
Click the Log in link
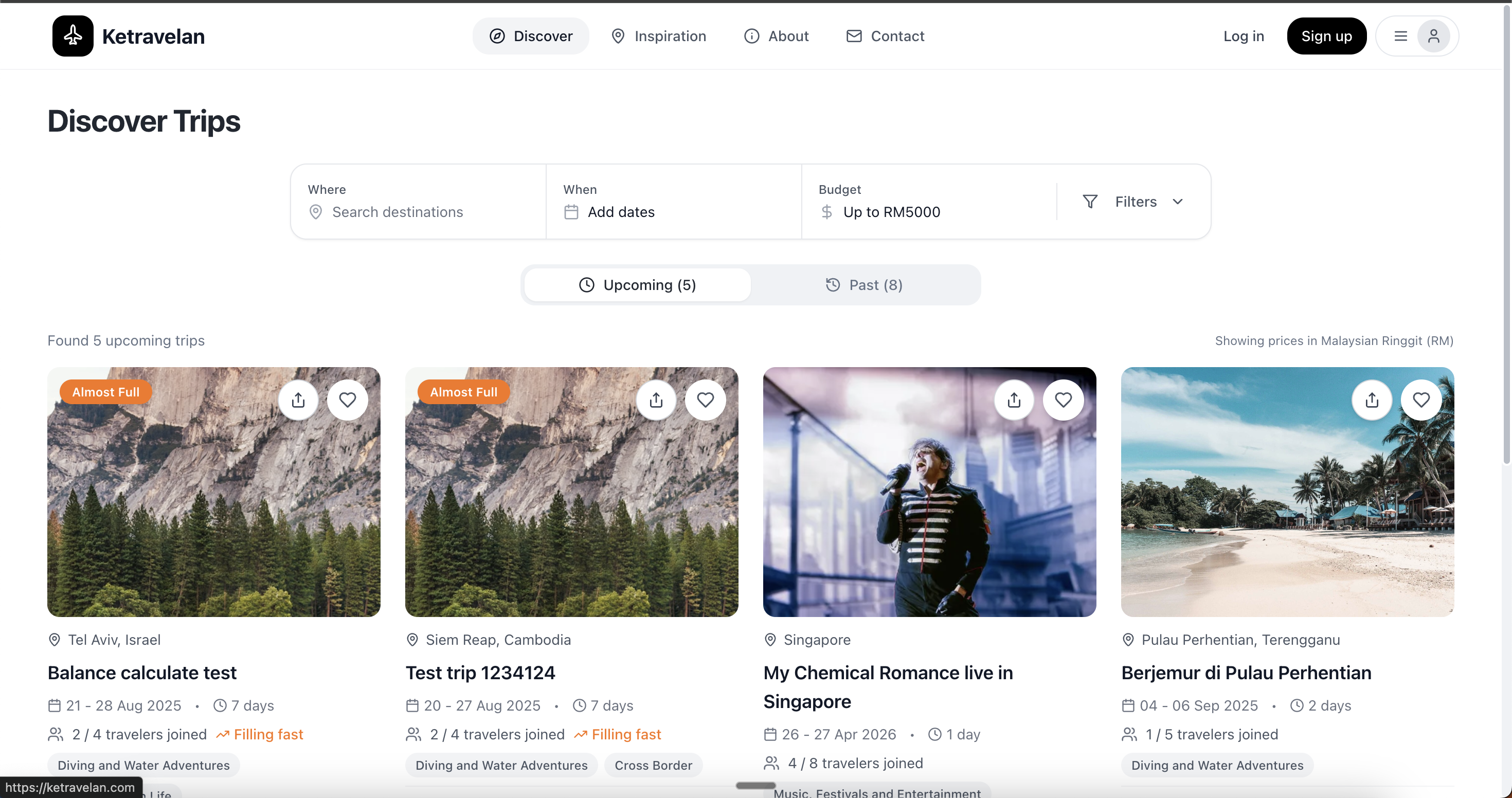[x=1243, y=37]
